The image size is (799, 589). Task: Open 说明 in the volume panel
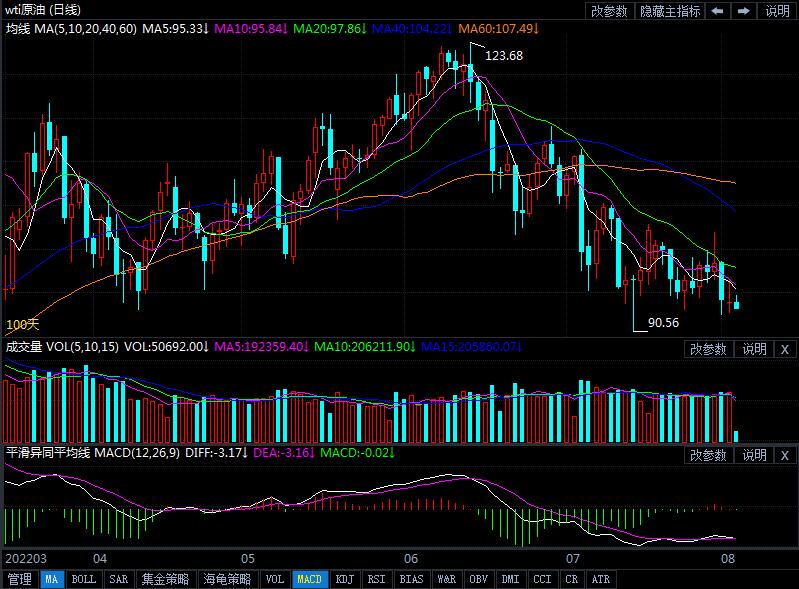click(x=753, y=349)
